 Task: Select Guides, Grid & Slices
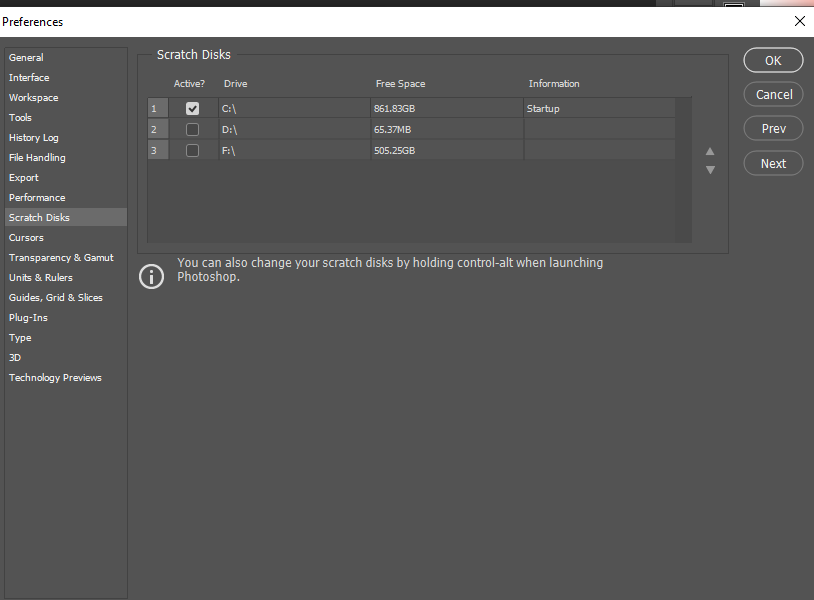pyautogui.click(x=65, y=297)
